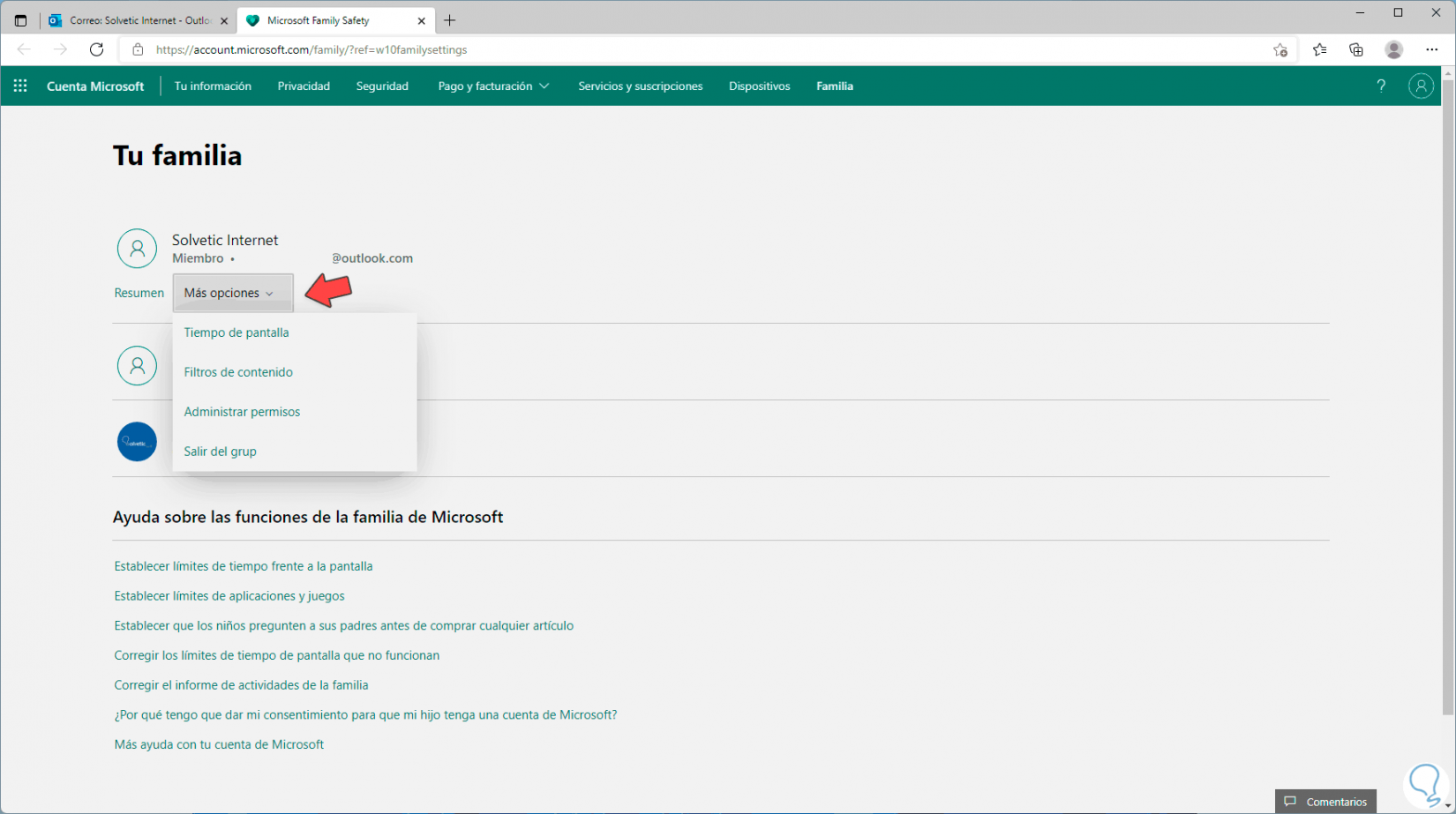Open Servicios y suscripciones

(641, 86)
